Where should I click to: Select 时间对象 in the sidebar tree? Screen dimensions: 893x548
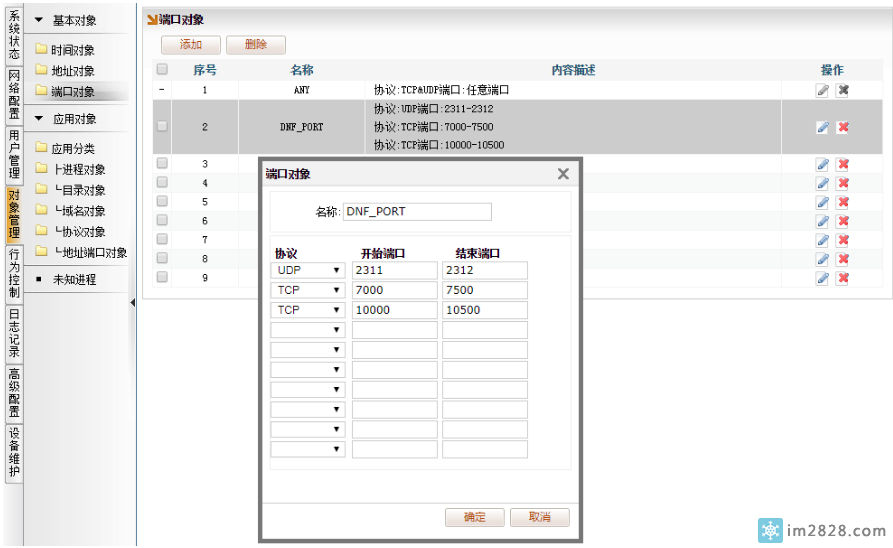tap(72, 50)
